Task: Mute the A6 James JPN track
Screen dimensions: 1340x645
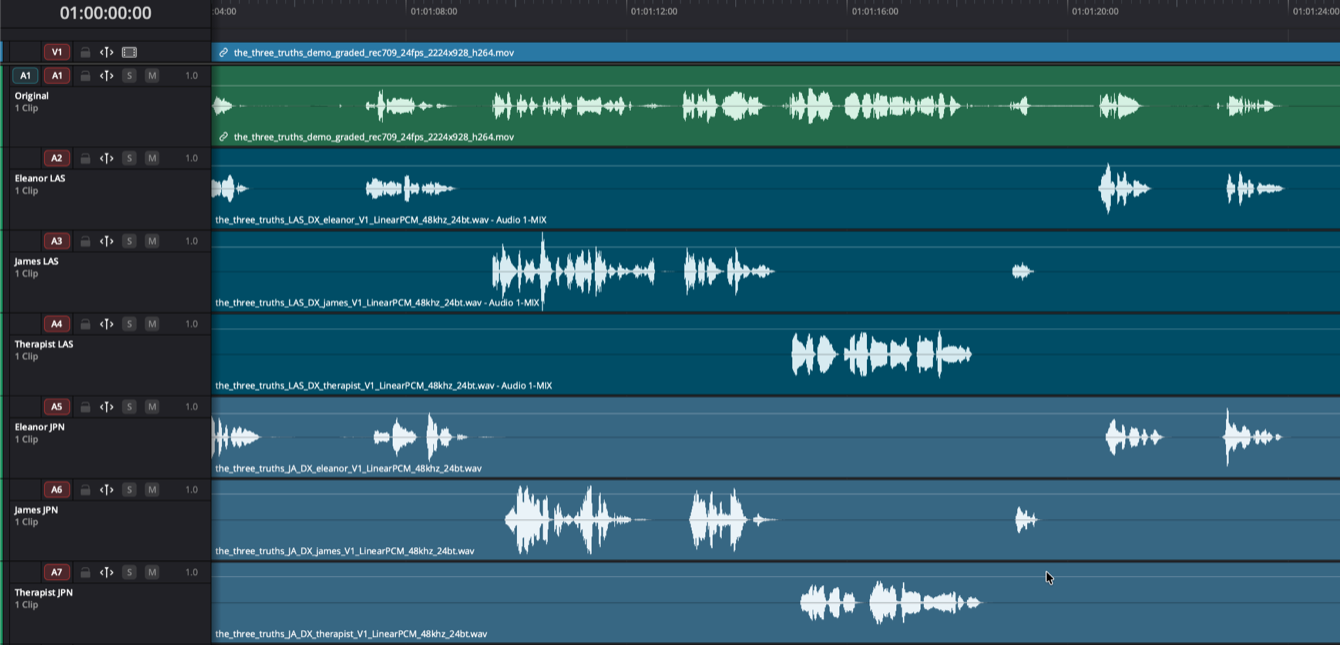Action: (x=152, y=490)
